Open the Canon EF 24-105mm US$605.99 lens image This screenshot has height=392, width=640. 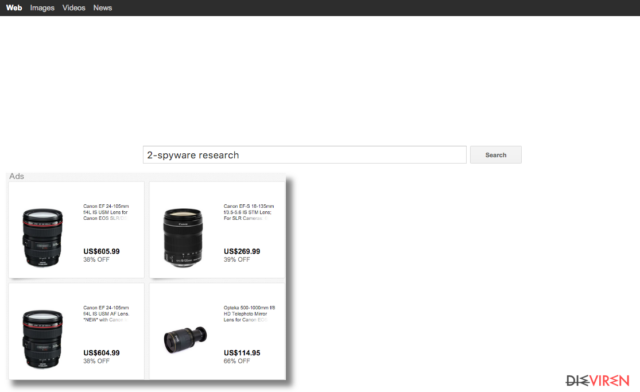click(43, 237)
